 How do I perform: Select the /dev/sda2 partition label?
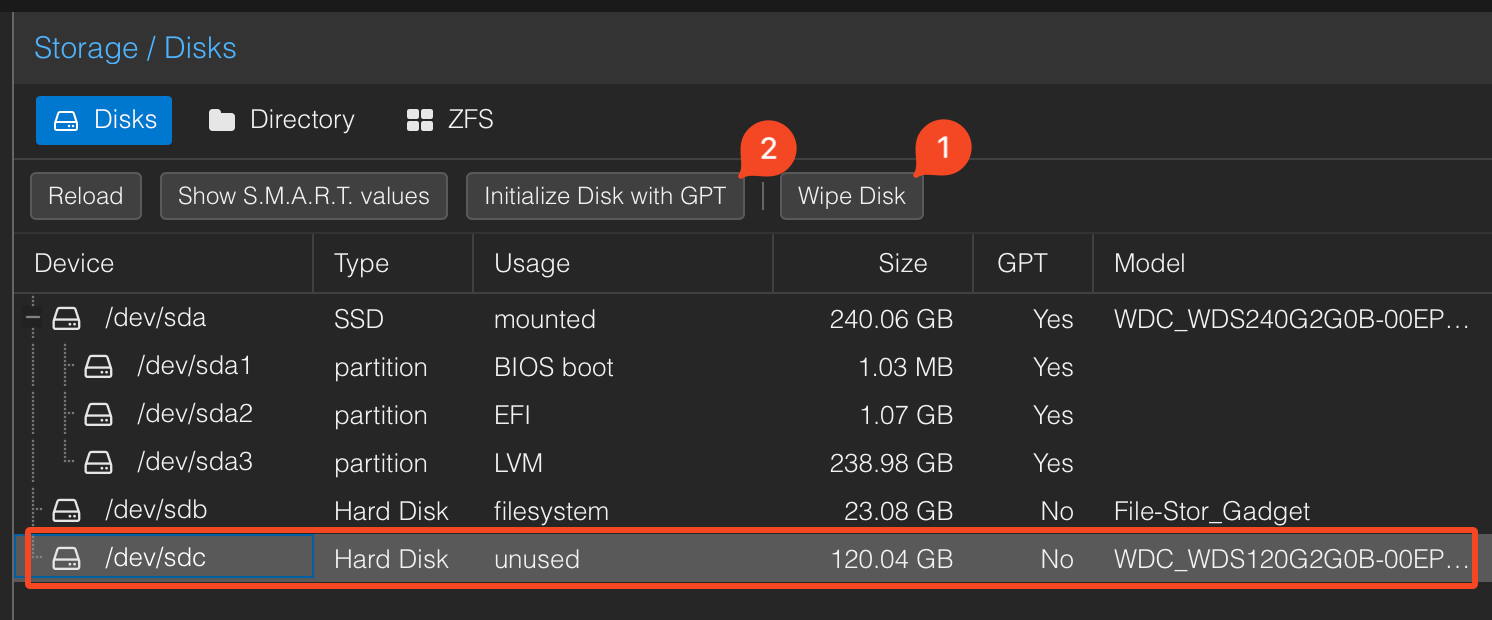point(195,415)
